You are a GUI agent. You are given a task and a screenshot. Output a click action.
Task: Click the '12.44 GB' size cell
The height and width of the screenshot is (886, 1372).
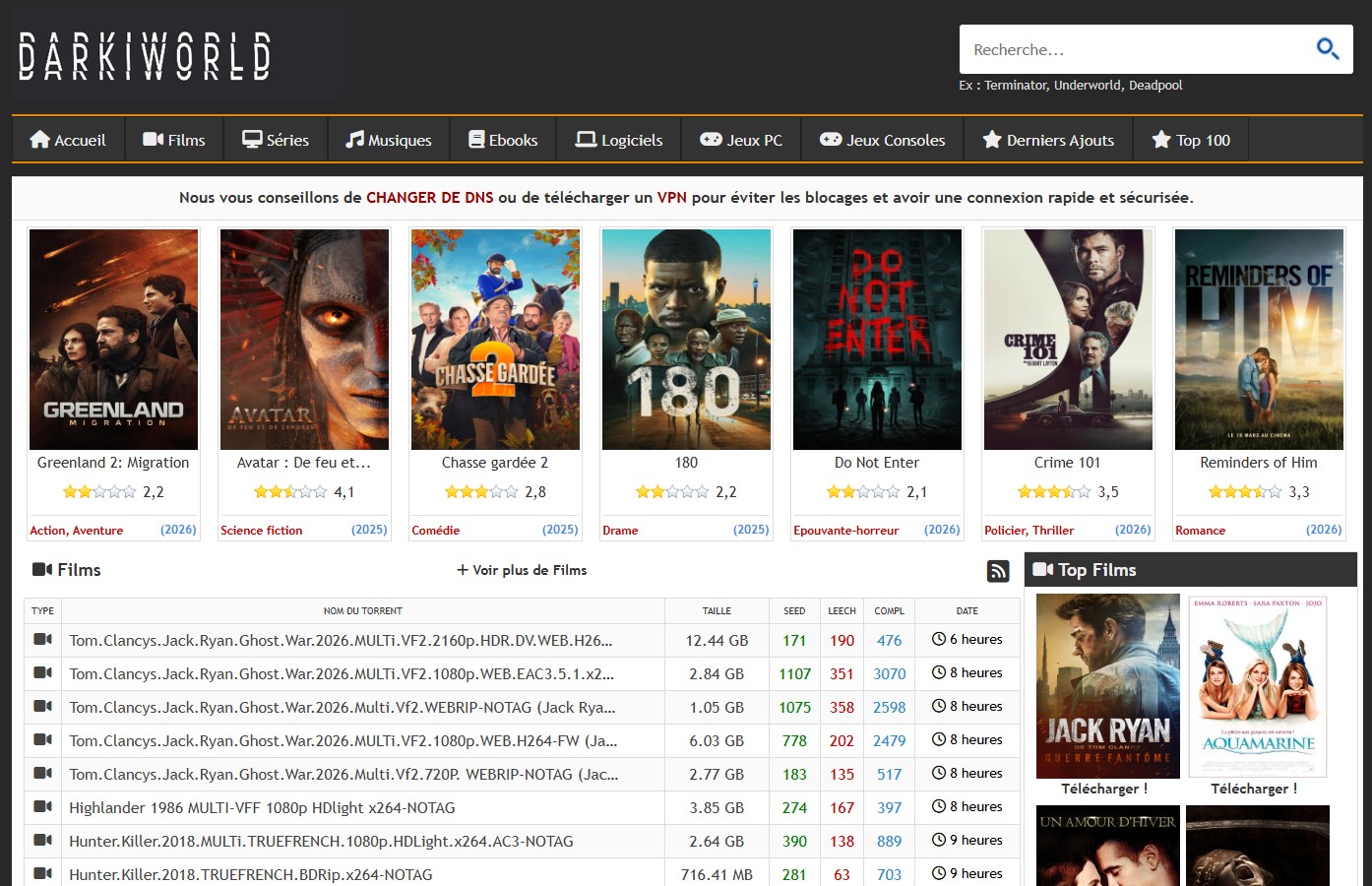tap(717, 640)
